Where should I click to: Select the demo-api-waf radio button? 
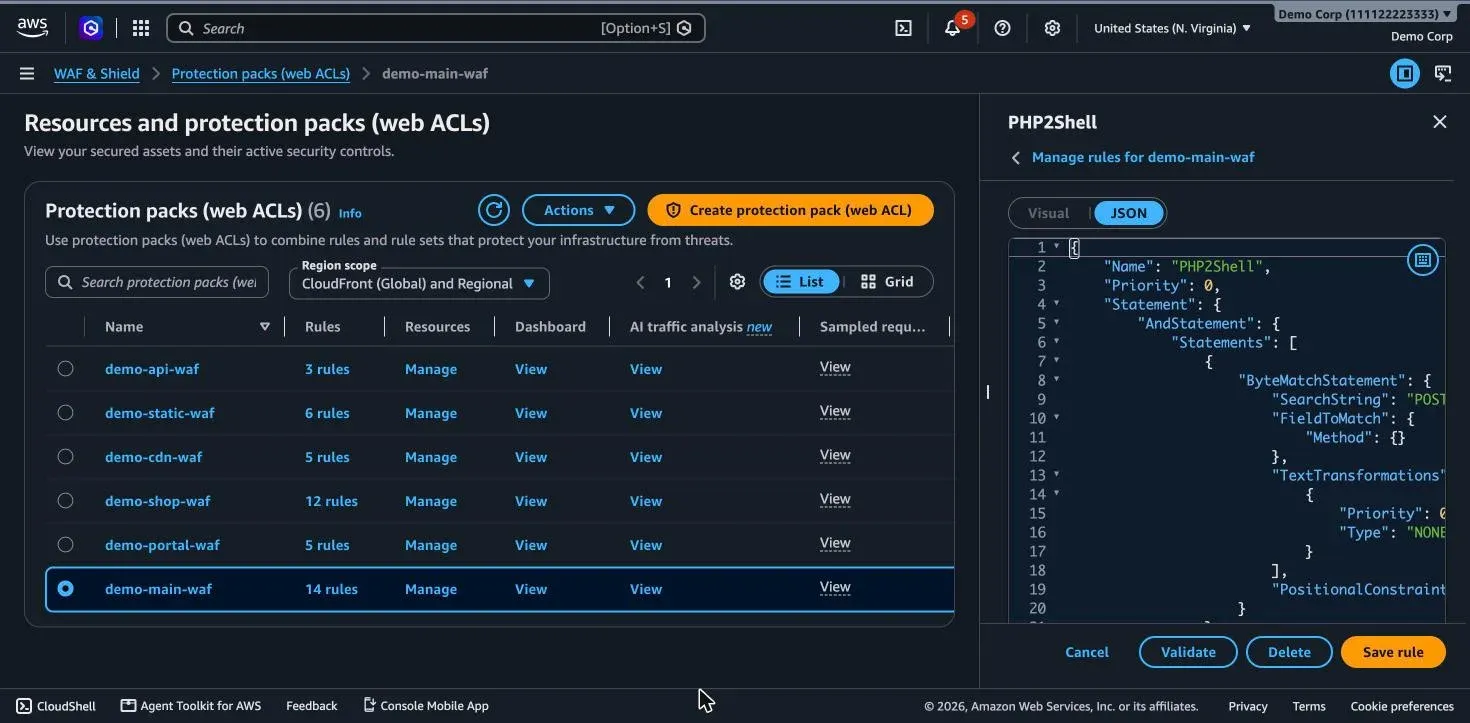tap(65, 368)
